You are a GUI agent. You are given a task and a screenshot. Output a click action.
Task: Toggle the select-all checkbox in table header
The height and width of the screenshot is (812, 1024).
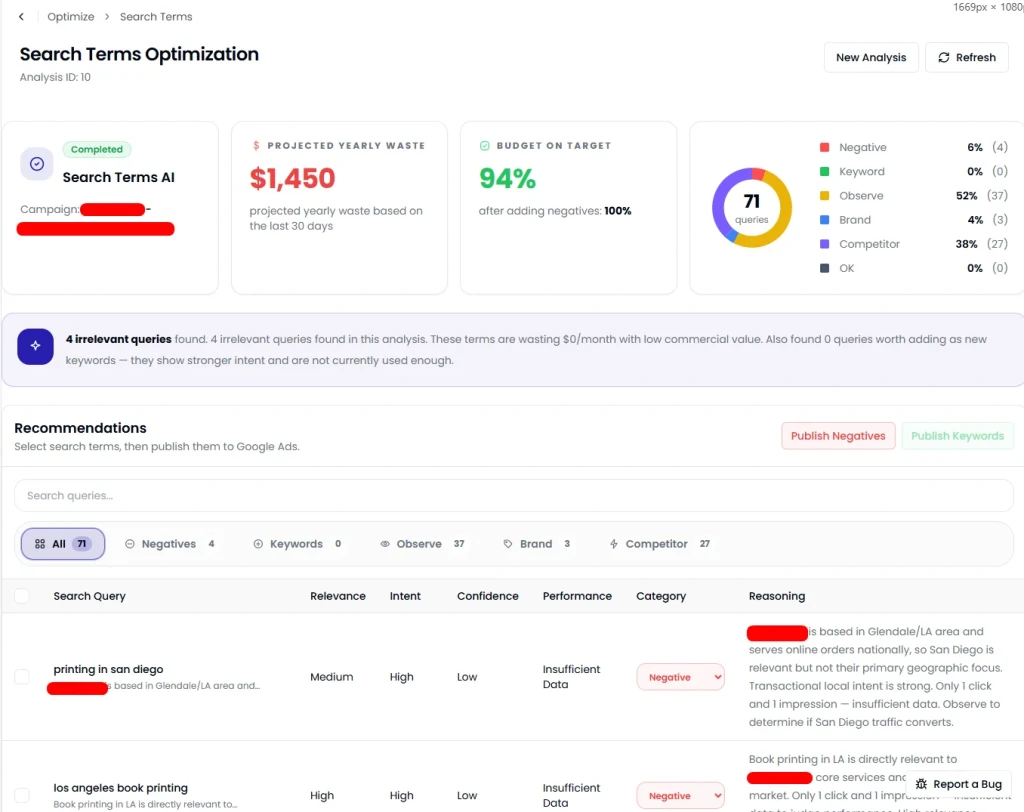[22, 596]
